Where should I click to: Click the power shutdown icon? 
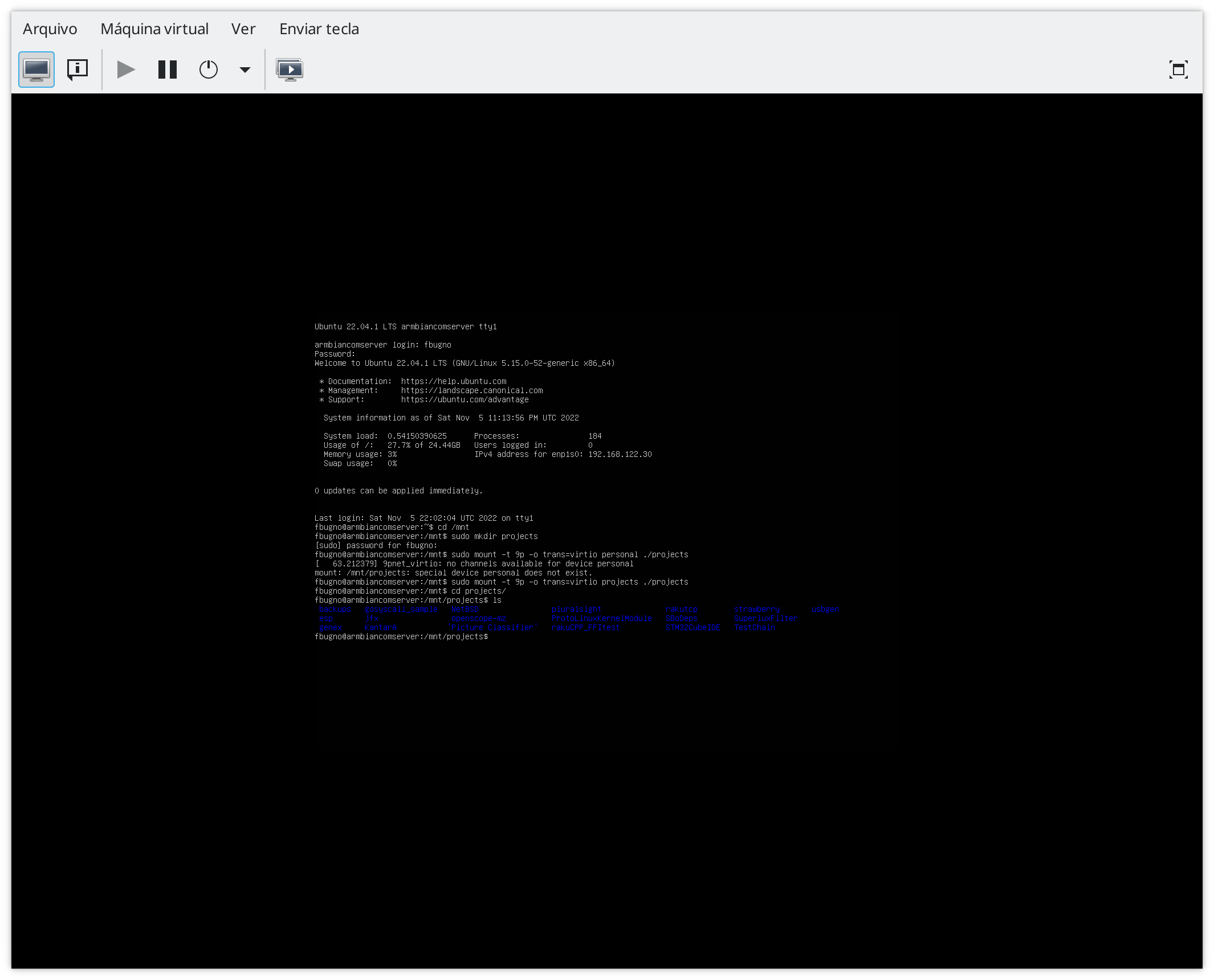[x=209, y=70]
